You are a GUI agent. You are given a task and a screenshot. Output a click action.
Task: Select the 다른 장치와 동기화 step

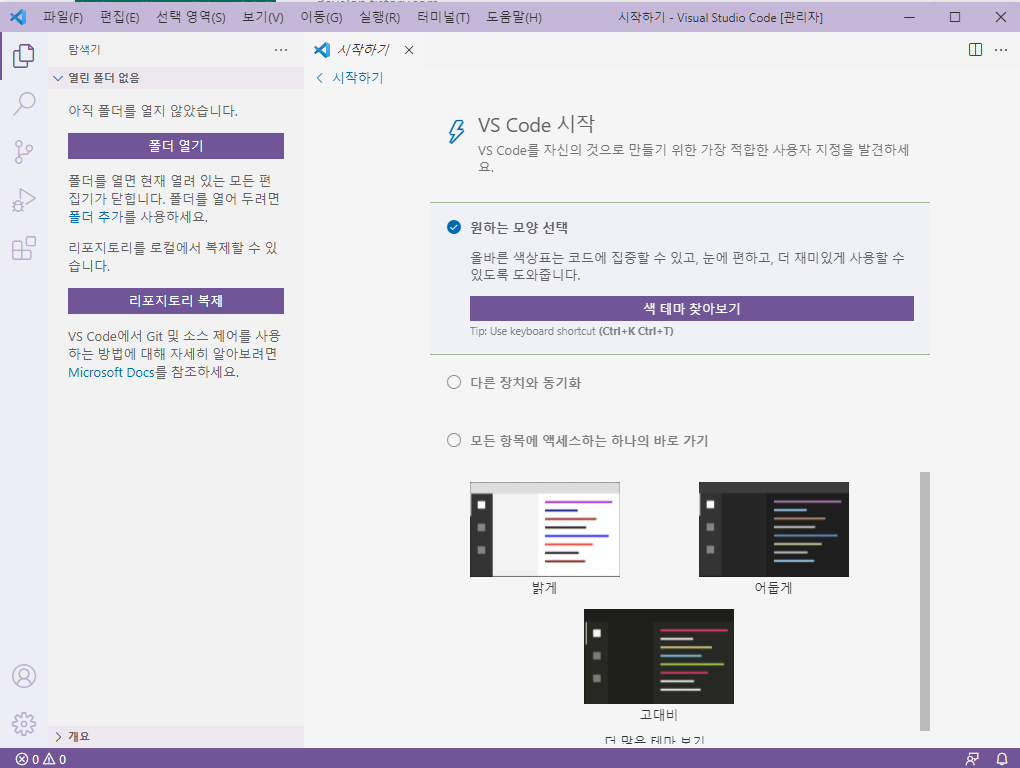coord(454,382)
